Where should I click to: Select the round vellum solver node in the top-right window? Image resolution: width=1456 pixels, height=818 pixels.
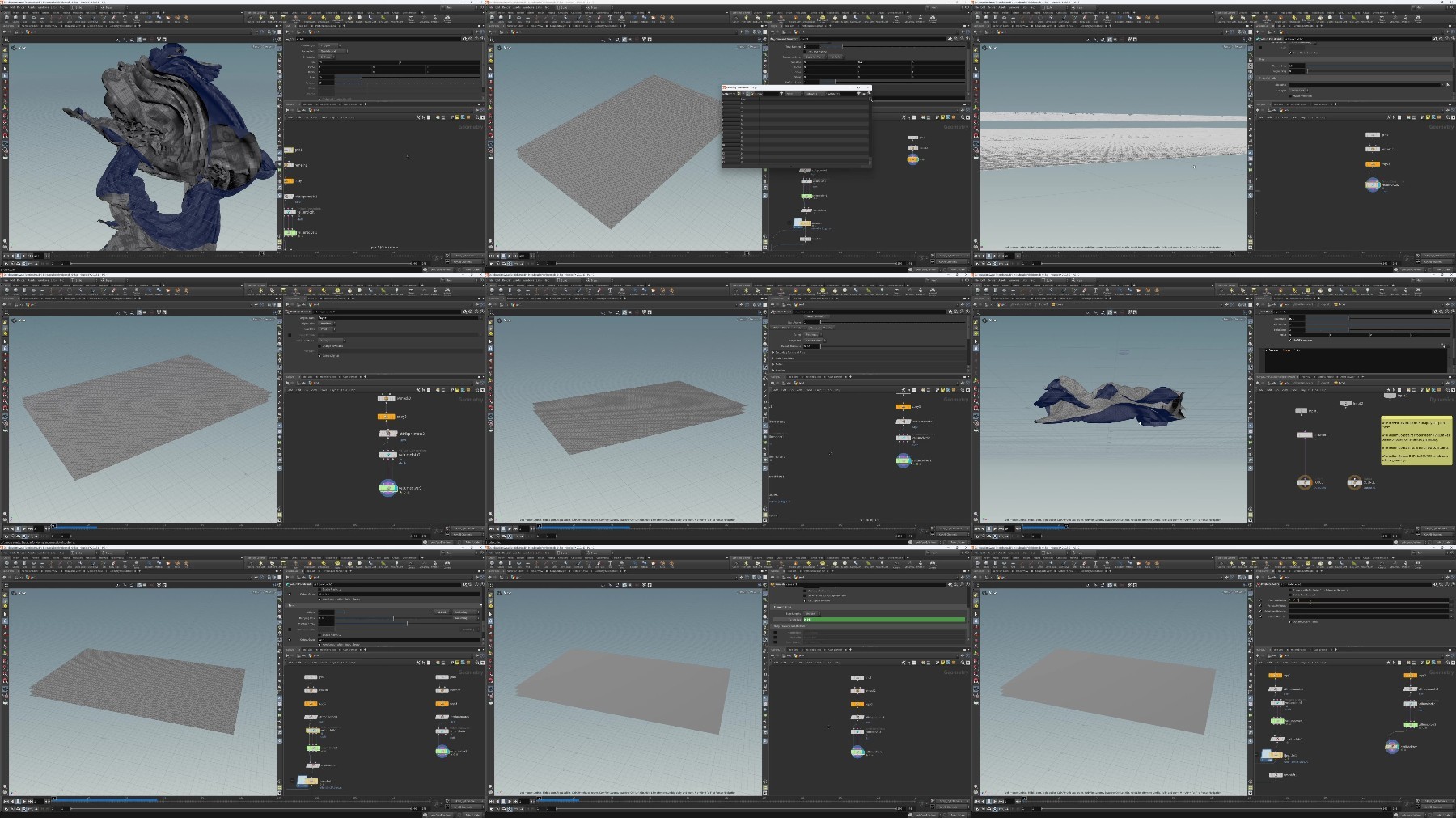[1373, 184]
